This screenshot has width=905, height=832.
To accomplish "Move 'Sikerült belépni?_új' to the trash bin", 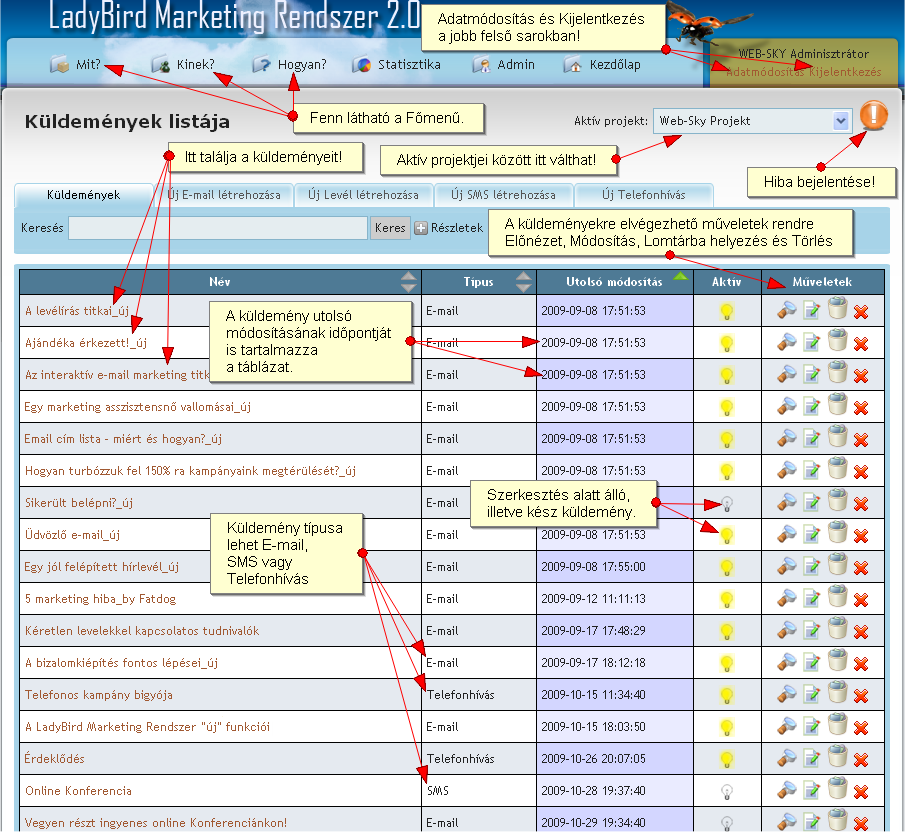I will coord(837,501).
